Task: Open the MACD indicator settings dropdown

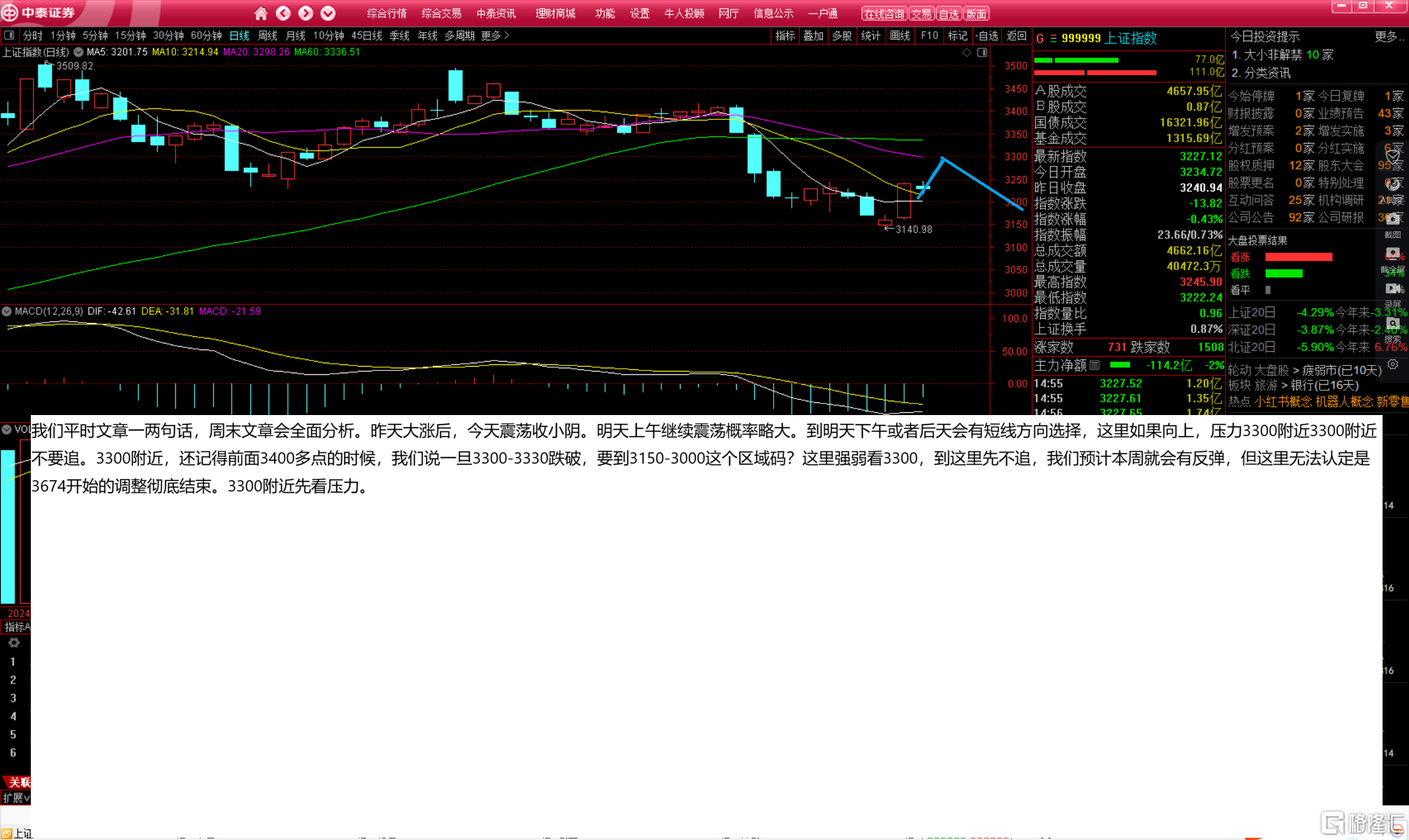Action: pyautogui.click(x=7, y=312)
